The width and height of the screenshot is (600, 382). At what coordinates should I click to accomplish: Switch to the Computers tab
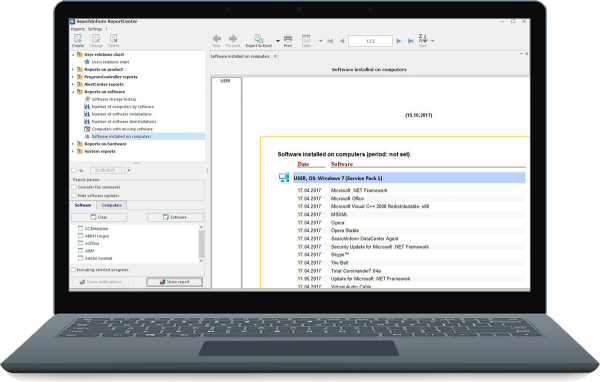pyautogui.click(x=111, y=205)
